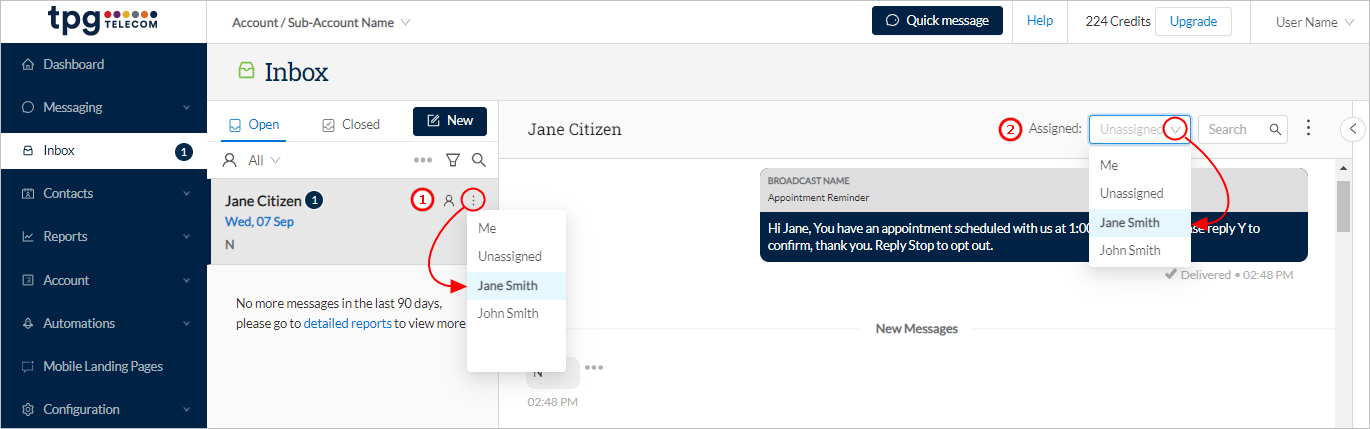The width and height of the screenshot is (1370, 429).
Task: Click the assign person icon on Jane Citizen
Action: click(449, 201)
